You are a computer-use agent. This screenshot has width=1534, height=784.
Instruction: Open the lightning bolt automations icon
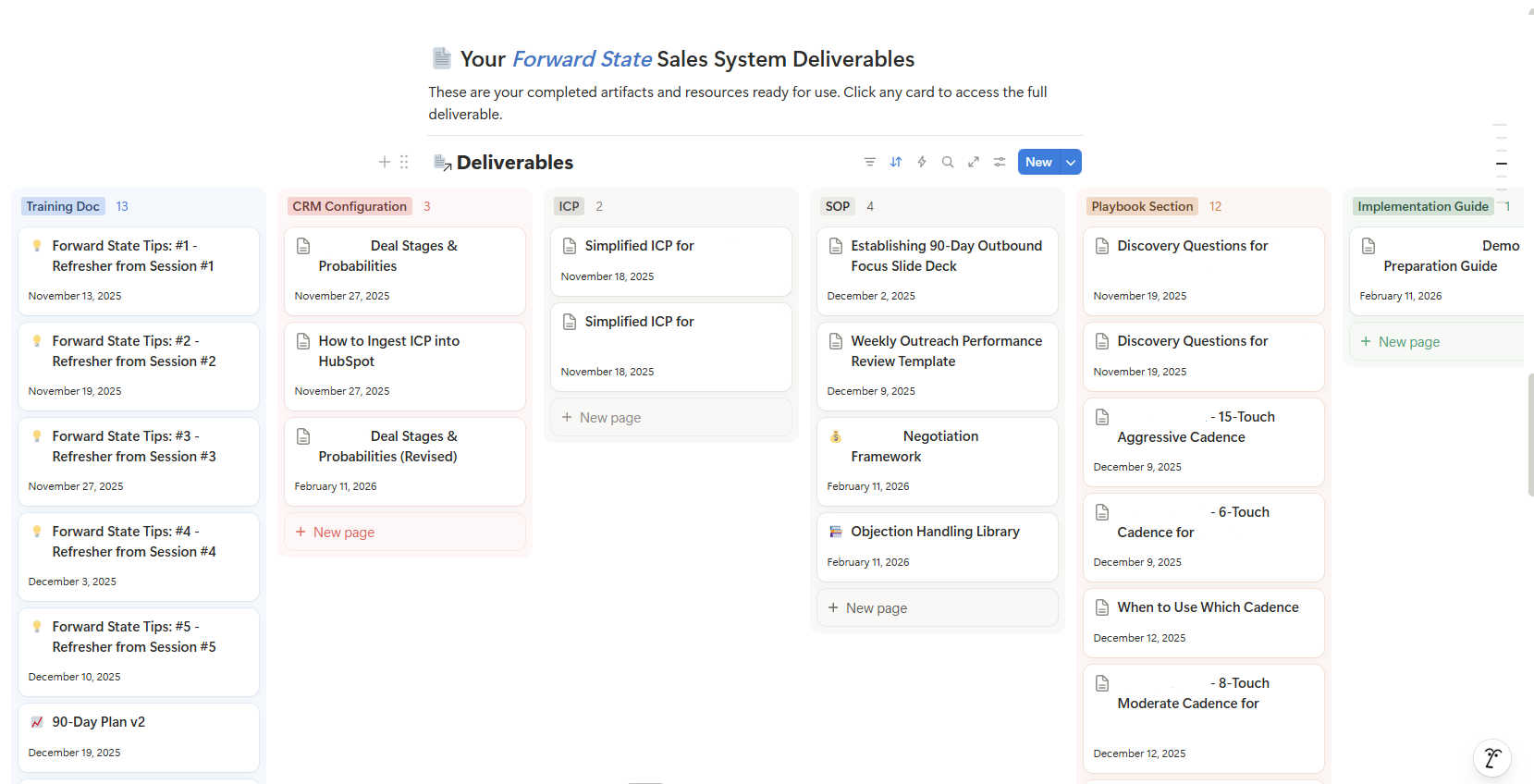tap(922, 162)
